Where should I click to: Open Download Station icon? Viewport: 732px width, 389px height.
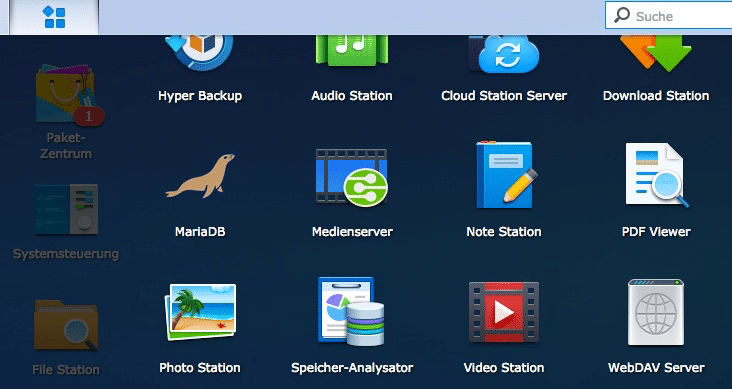(656, 53)
